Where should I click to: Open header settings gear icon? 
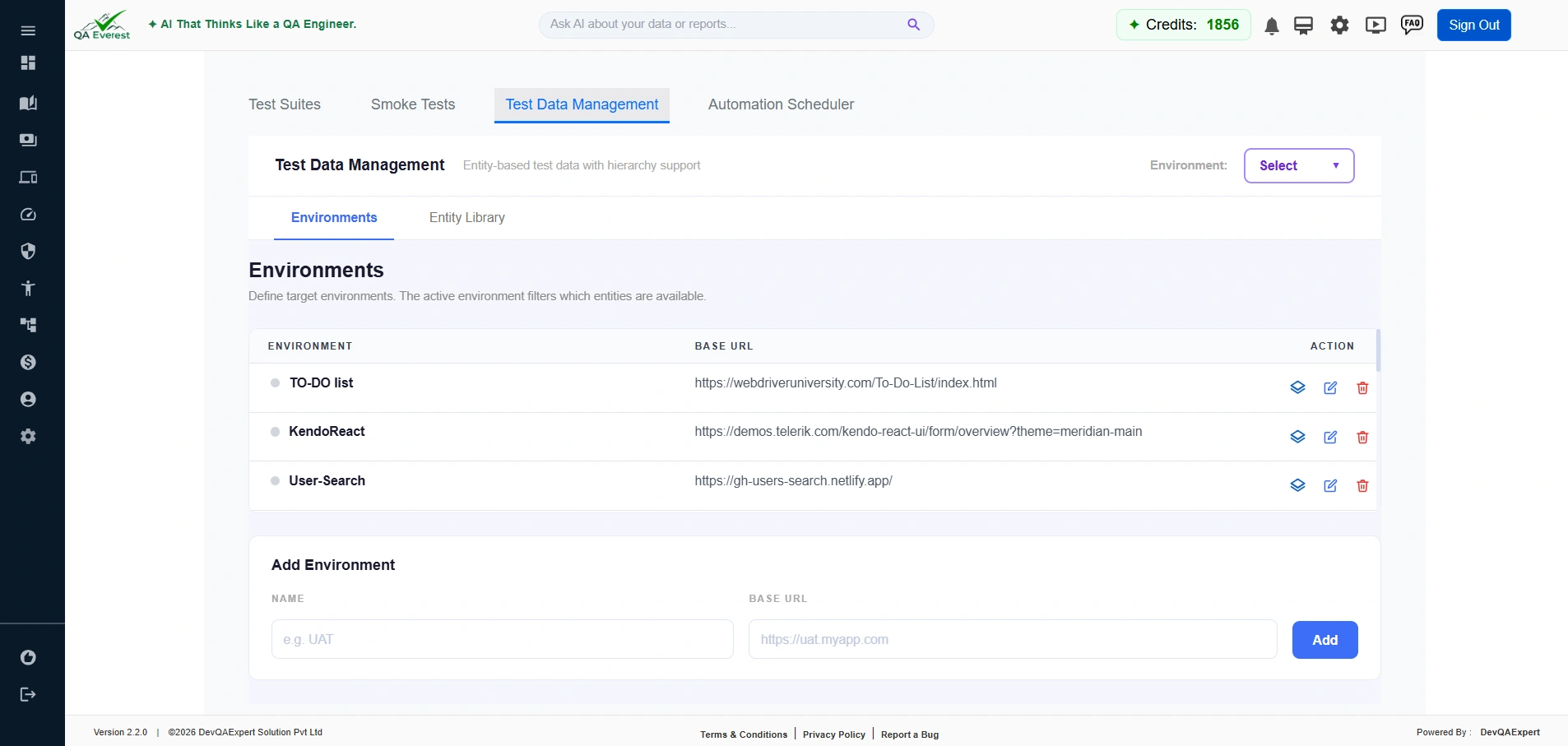(1339, 25)
